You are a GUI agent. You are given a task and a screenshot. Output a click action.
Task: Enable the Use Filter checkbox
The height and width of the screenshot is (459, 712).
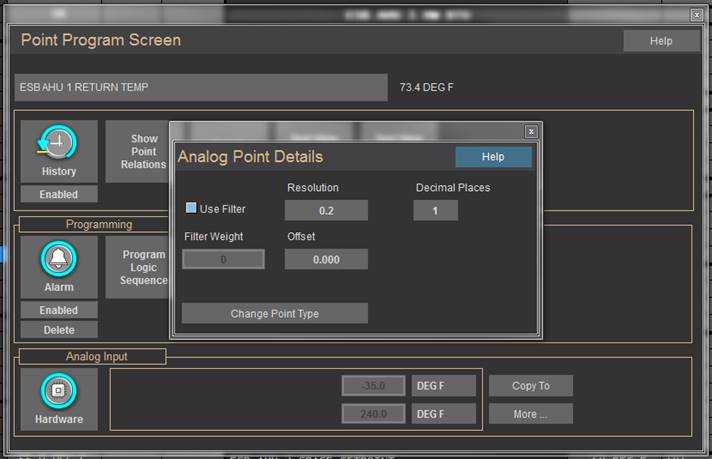pos(191,209)
